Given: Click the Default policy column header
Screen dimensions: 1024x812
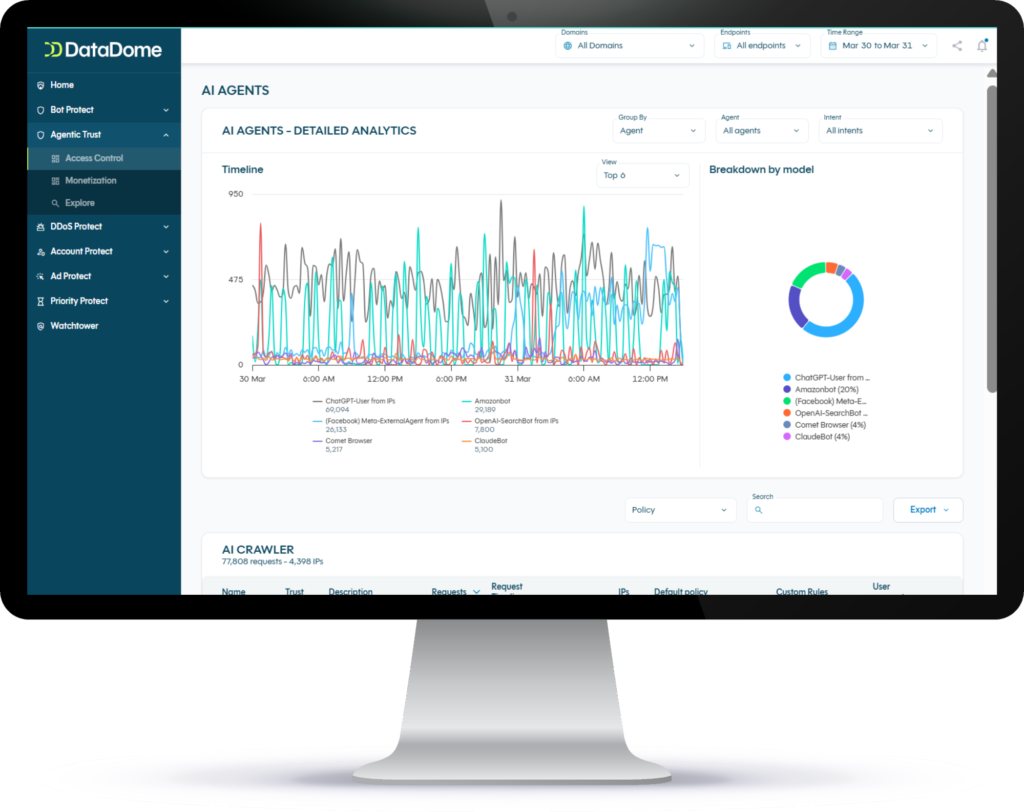Looking at the screenshot, I should pos(680,592).
